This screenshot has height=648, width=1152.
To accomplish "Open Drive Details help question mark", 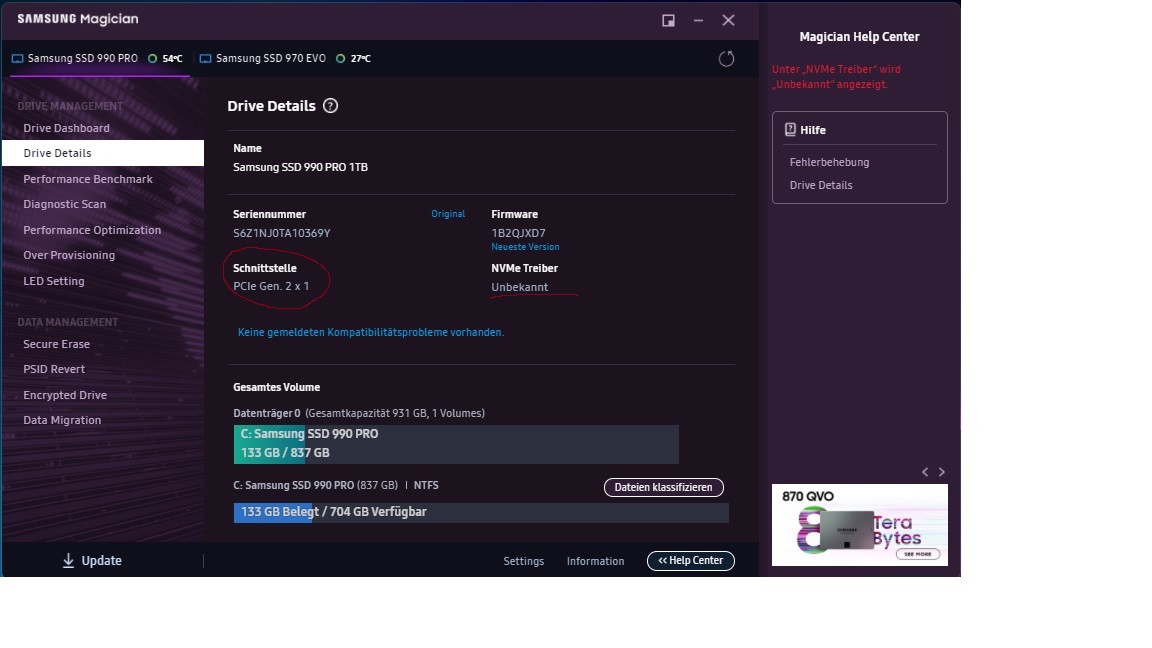I will click(331, 106).
